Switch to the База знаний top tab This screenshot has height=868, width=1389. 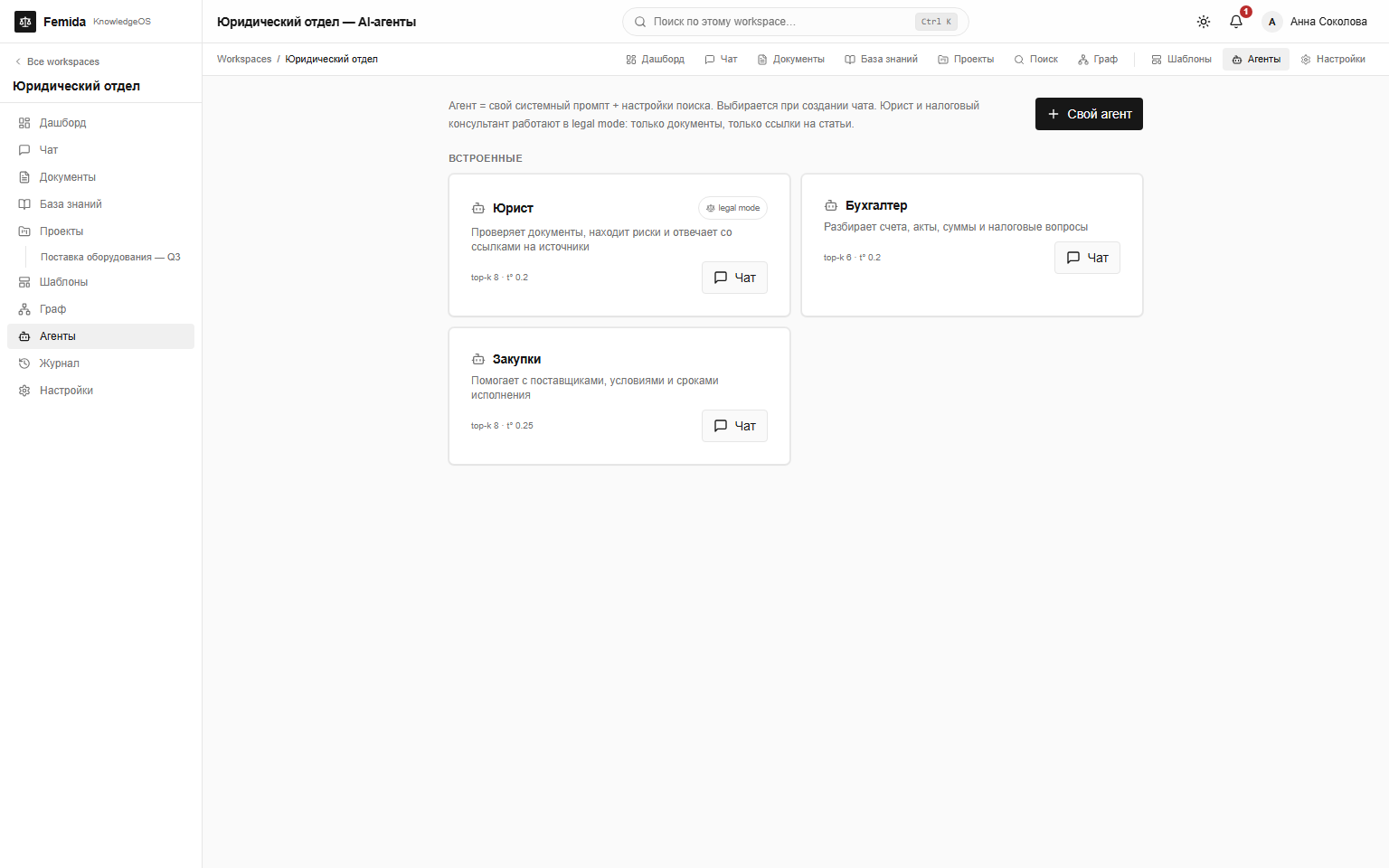881,59
